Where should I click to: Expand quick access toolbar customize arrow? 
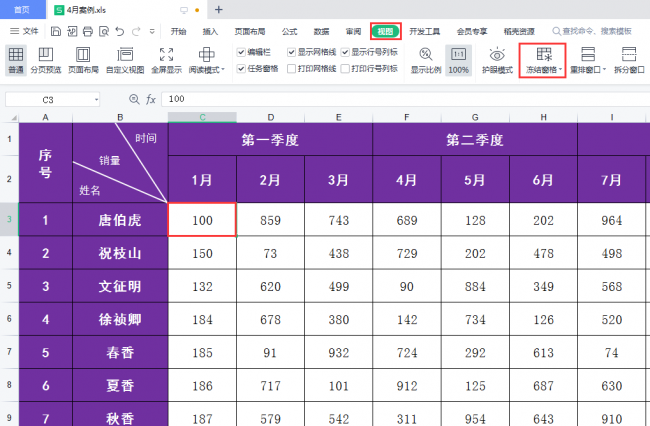(x=152, y=31)
